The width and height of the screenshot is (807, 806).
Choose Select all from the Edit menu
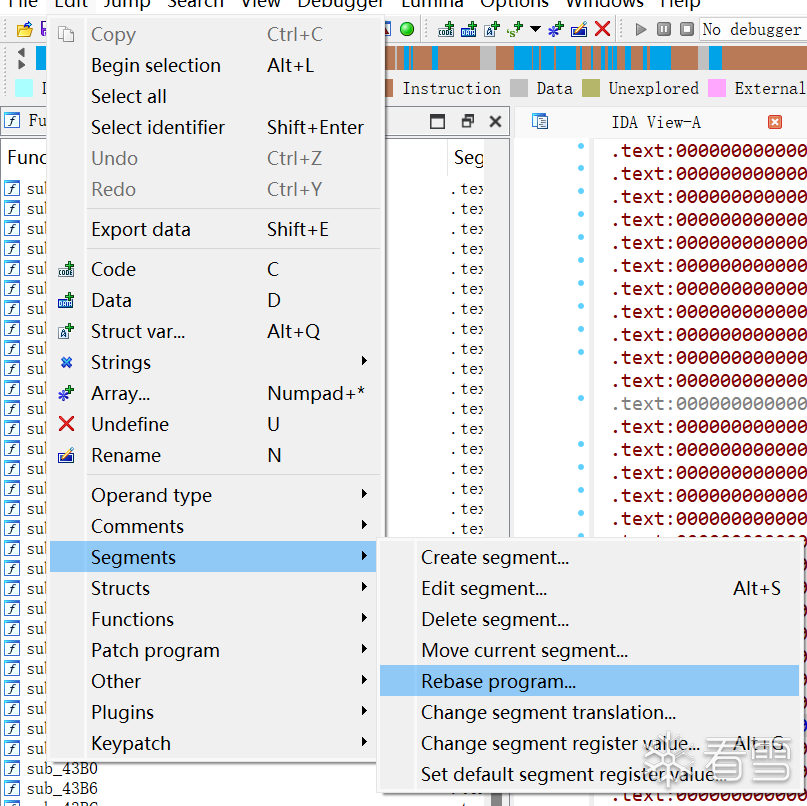(215, 96)
